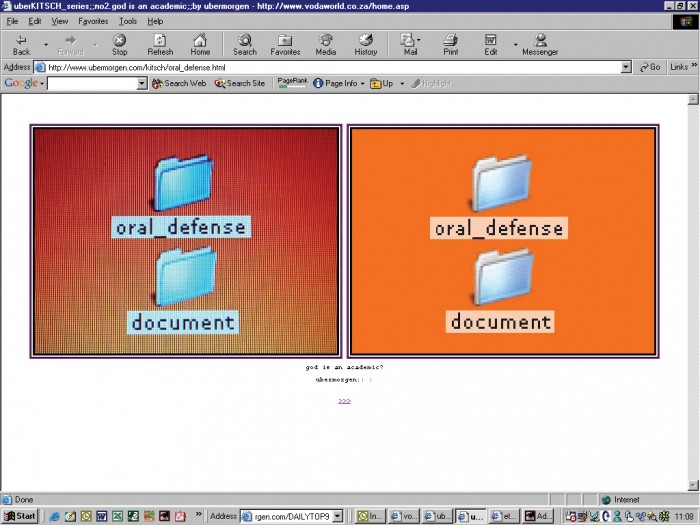This screenshot has width=700, height=525.
Task: Open the View menu
Action: [x=59, y=21]
